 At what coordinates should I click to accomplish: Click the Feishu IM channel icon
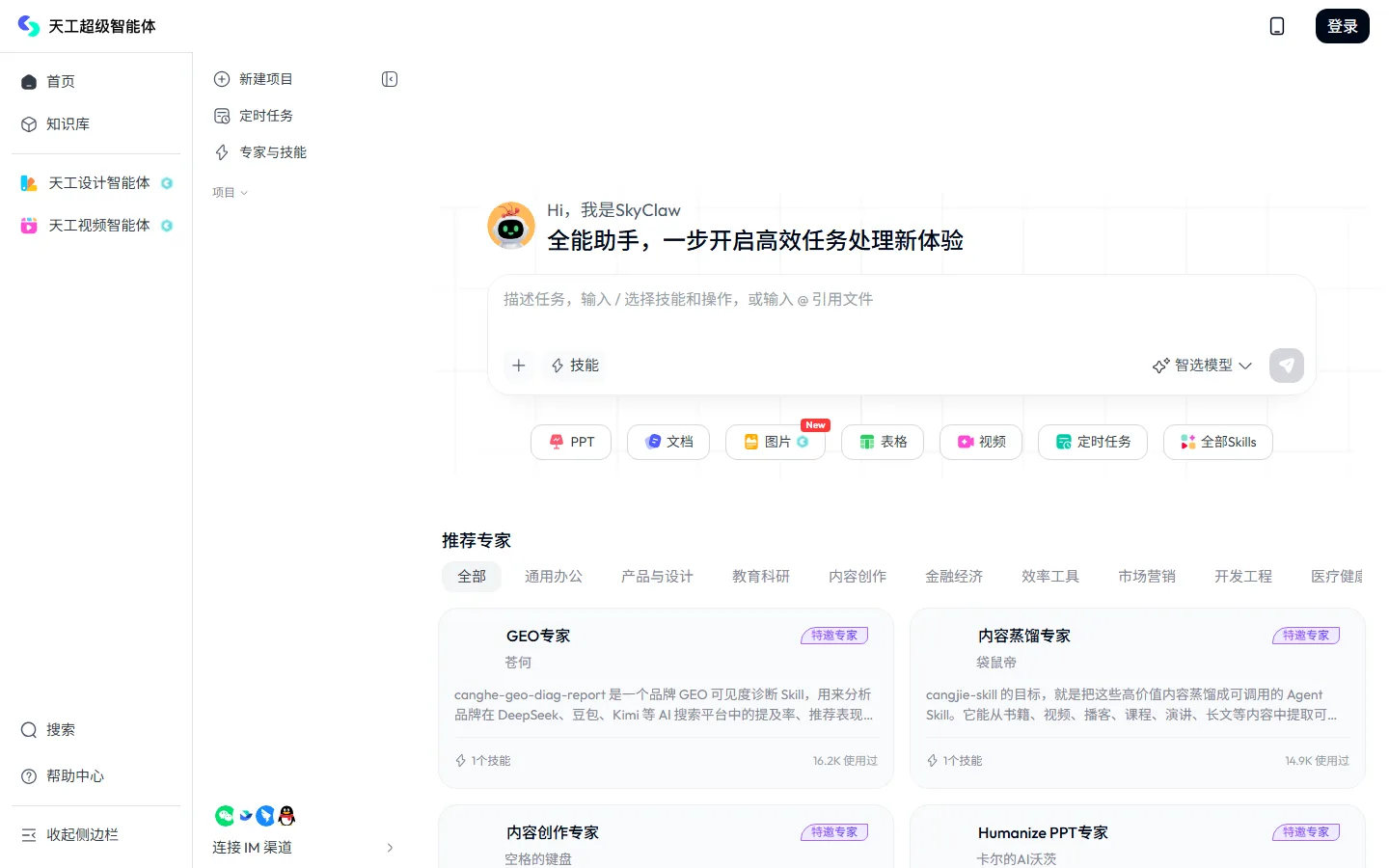tap(246, 816)
